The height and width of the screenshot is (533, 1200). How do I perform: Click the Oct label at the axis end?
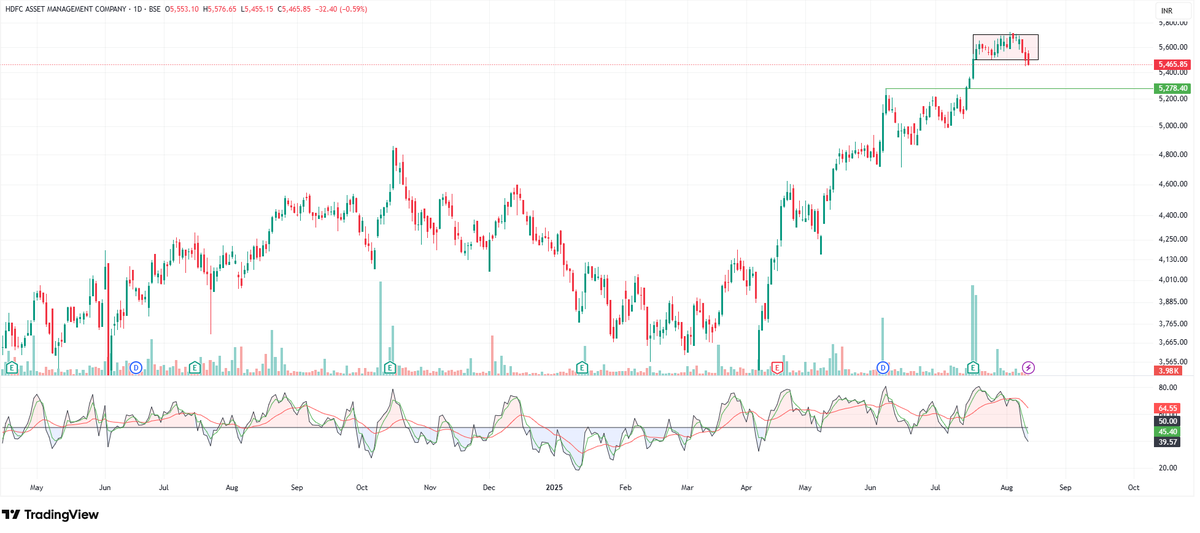tap(1133, 487)
